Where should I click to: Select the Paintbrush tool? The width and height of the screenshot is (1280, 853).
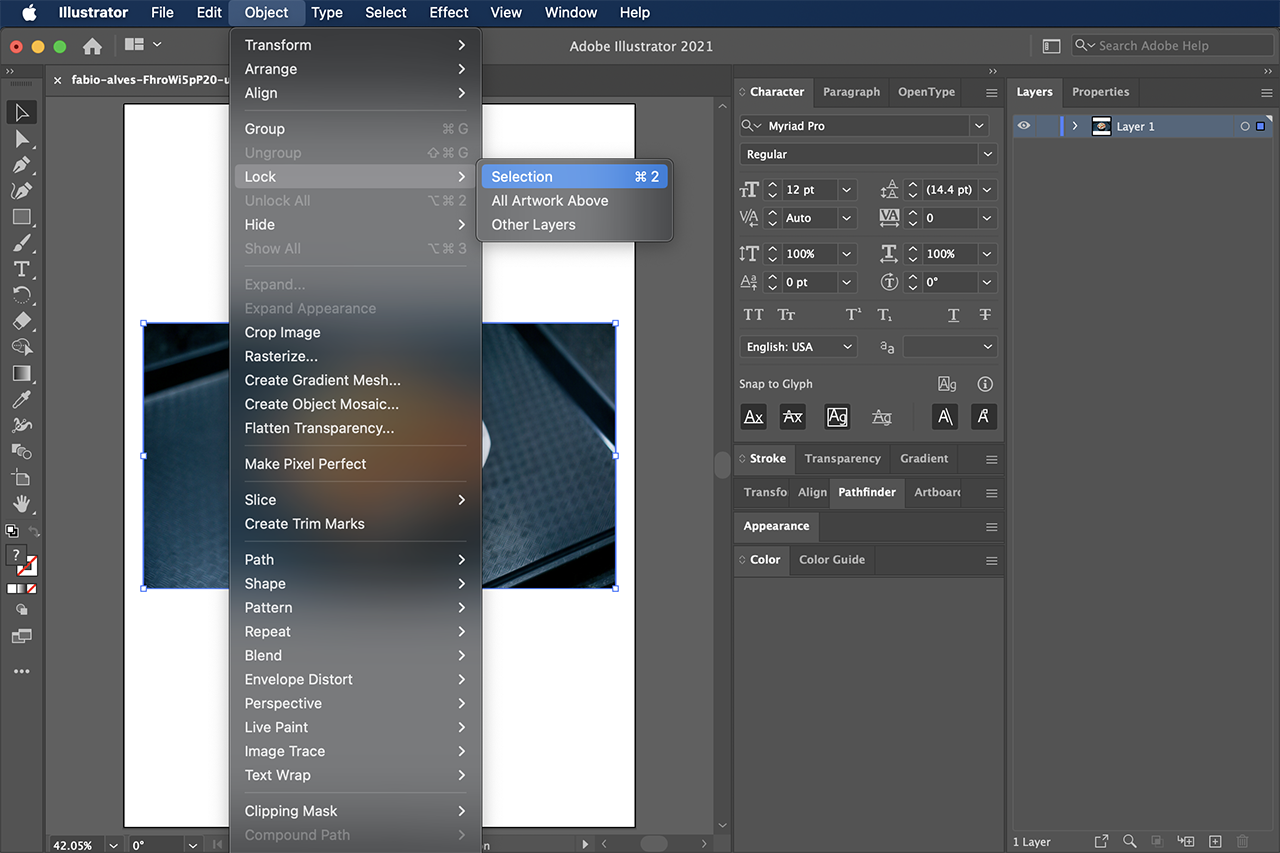[x=21, y=243]
